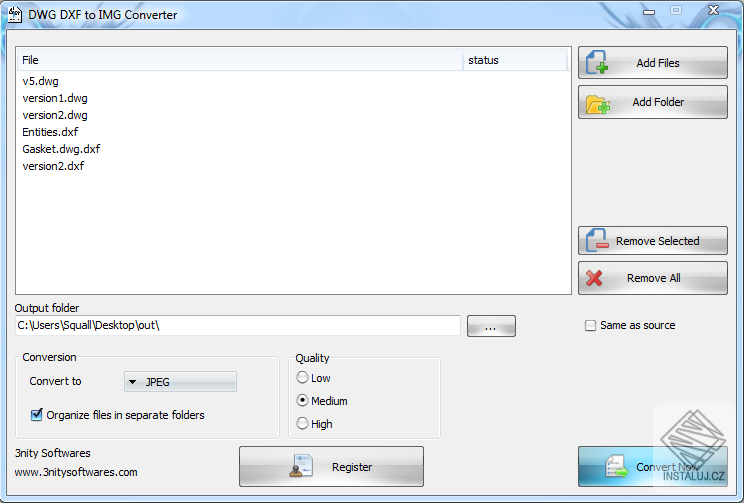This screenshot has height=503, width=744.
Task: Click the Remove All button label
Action: coord(653,278)
